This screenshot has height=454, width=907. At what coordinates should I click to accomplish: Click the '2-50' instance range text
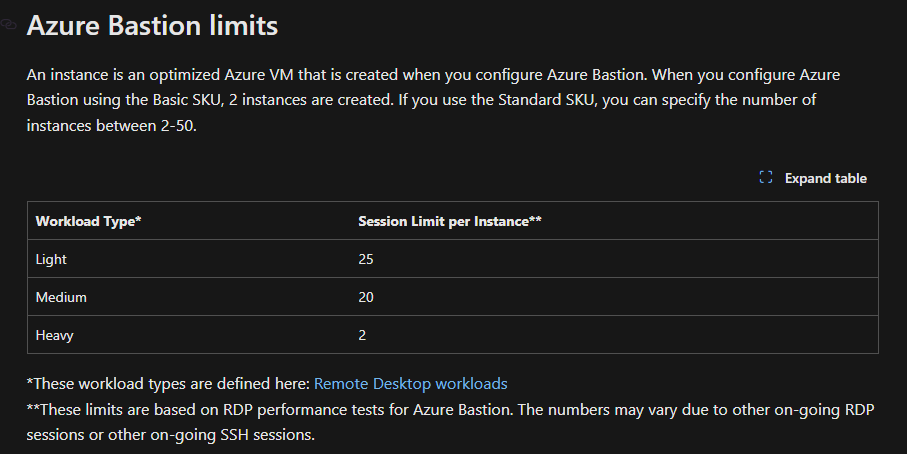pyautogui.click(x=177, y=126)
